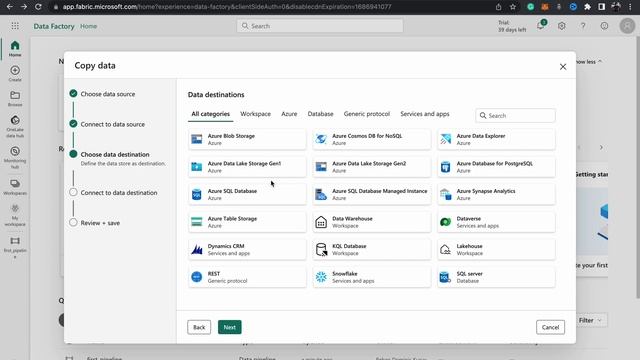The height and width of the screenshot is (360, 640).
Task: Click the Data Factory title link
Action: tap(54, 26)
